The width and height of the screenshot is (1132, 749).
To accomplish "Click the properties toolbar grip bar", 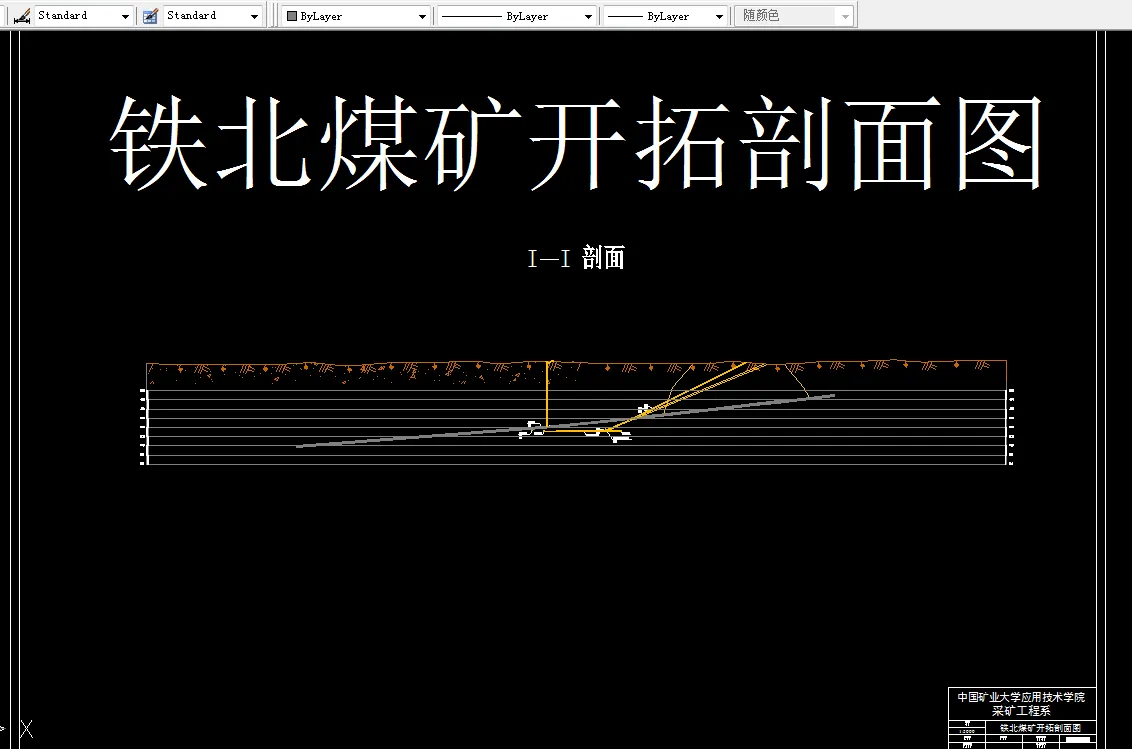I will (x=273, y=15).
